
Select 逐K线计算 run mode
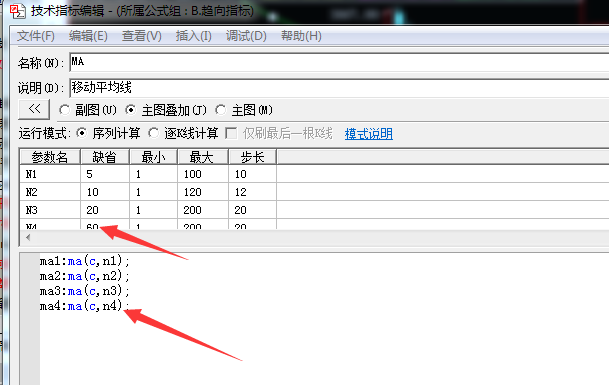pos(154,133)
